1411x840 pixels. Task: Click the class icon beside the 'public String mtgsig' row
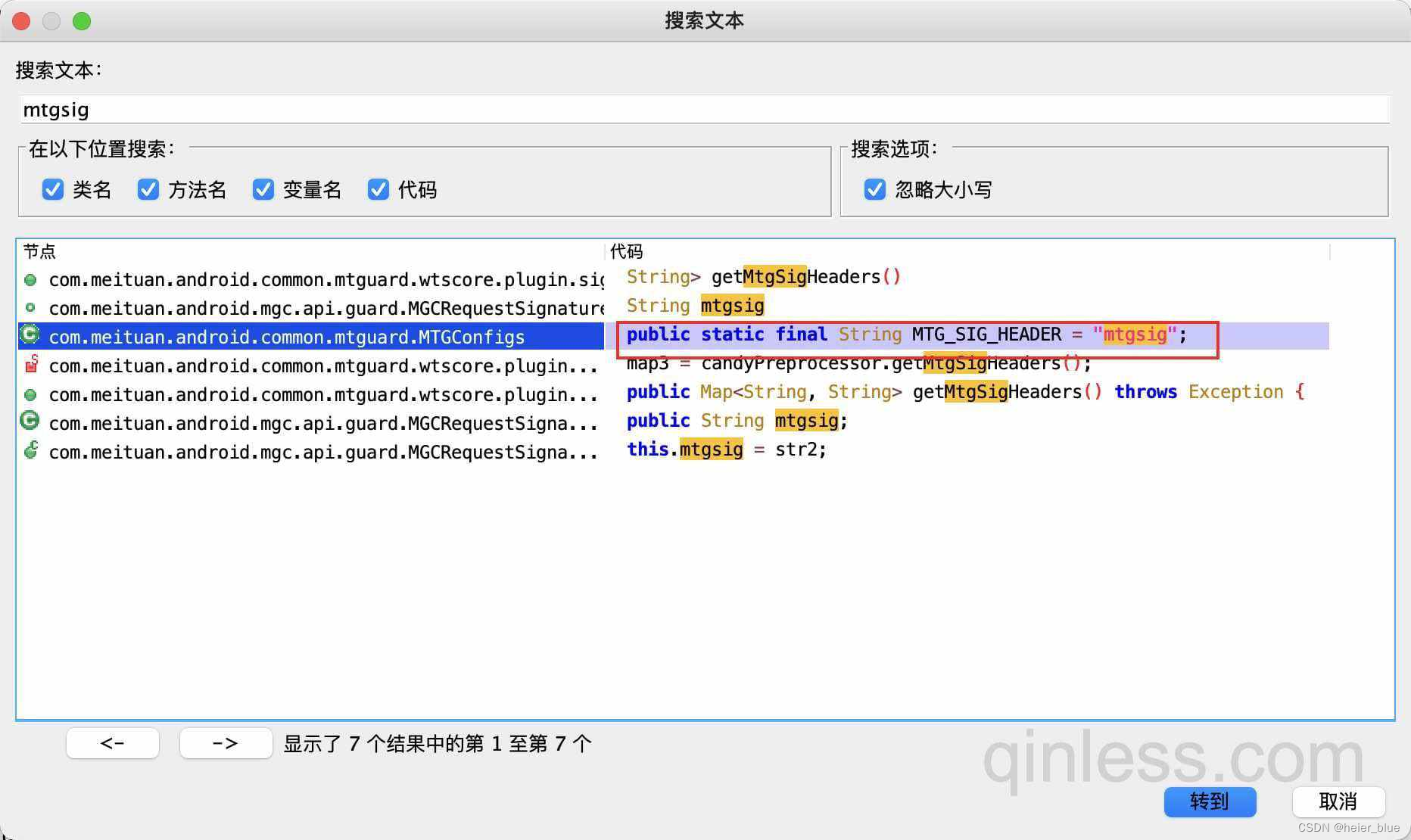[30, 420]
